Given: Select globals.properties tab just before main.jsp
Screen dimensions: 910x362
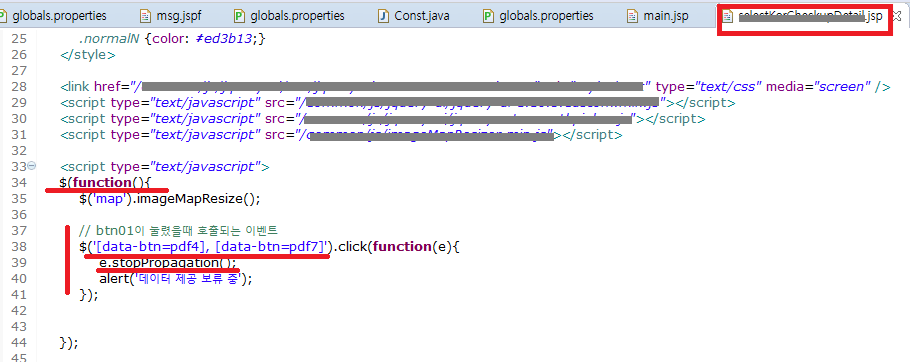Looking at the screenshot, I should coord(537,16).
